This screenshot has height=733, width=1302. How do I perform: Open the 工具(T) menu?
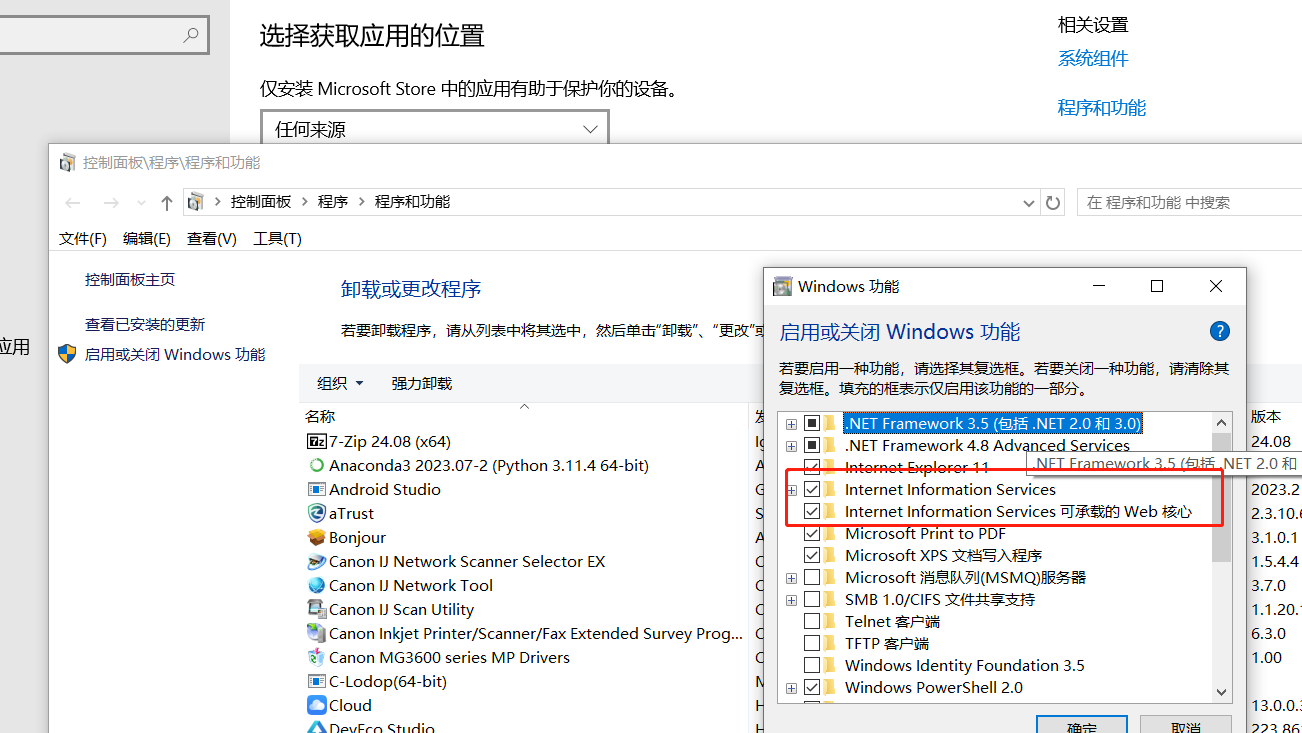pos(277,239)
